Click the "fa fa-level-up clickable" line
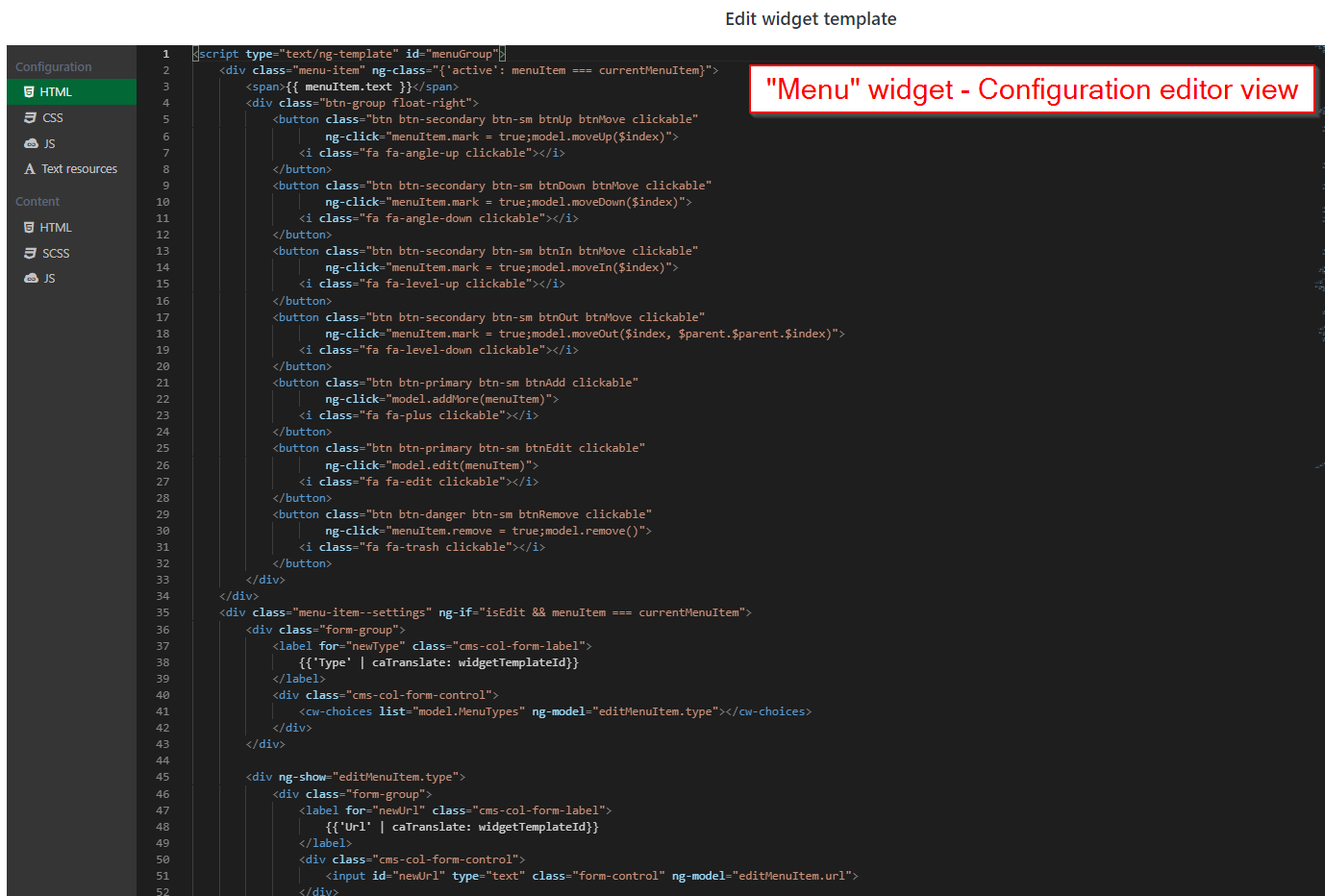 [432, 284]
